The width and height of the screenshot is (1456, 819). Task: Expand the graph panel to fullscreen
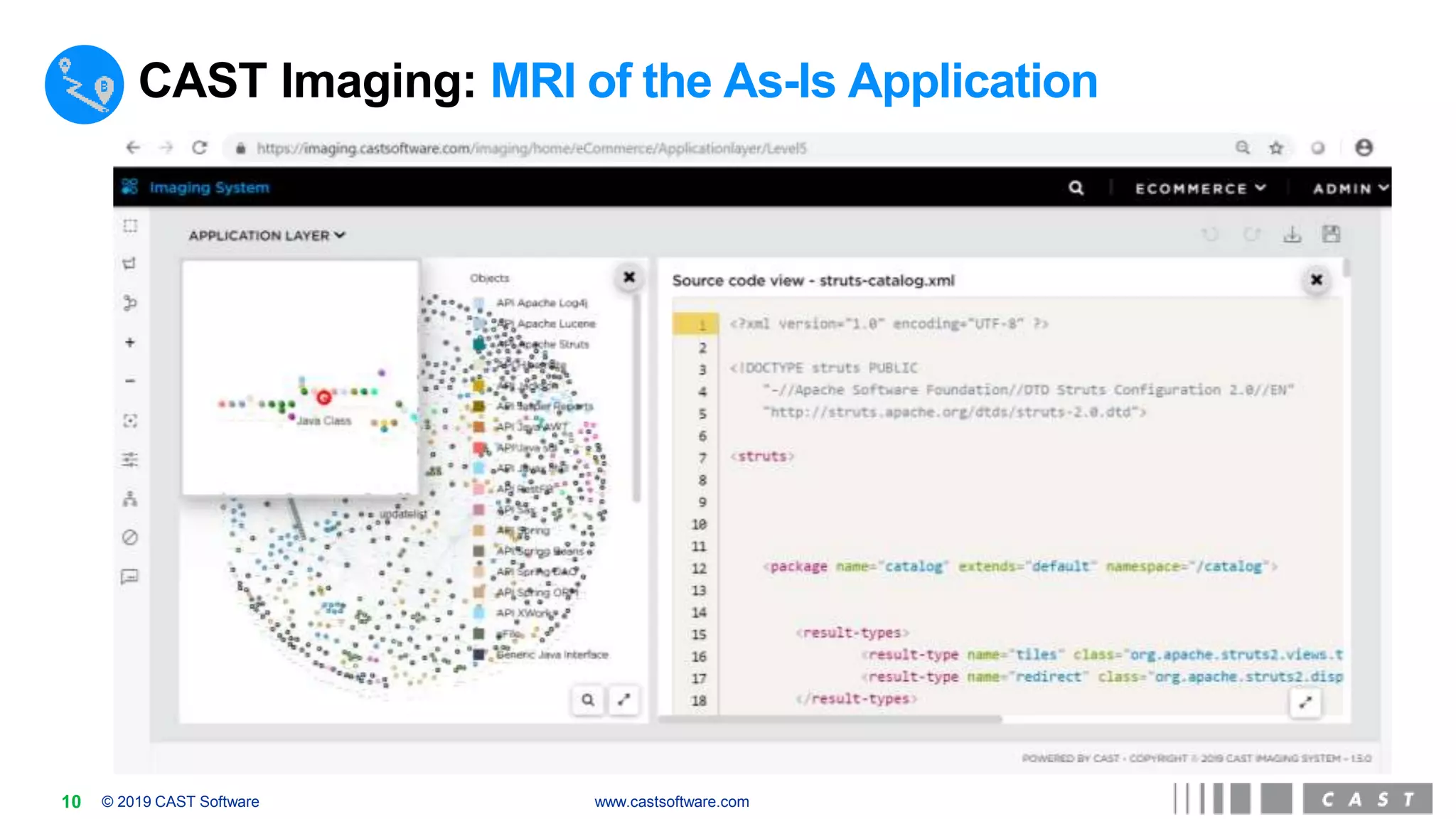pyautogui.click(x=624, y=700)
